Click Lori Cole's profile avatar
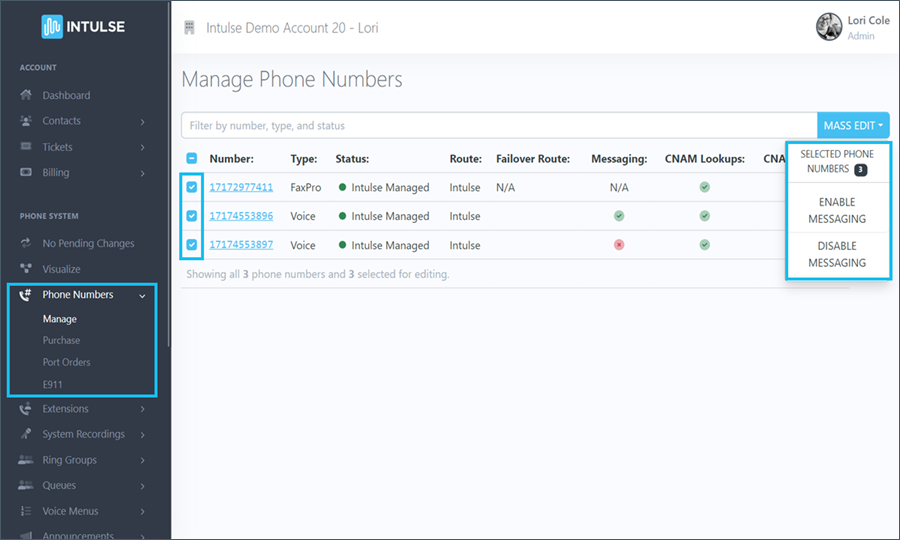Screen dimensions: 900x540 coord(828,27)
